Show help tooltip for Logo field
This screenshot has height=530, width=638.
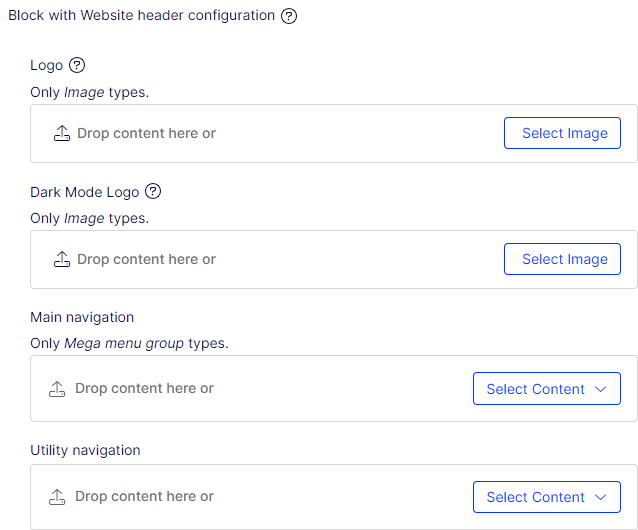click(77, 65)
